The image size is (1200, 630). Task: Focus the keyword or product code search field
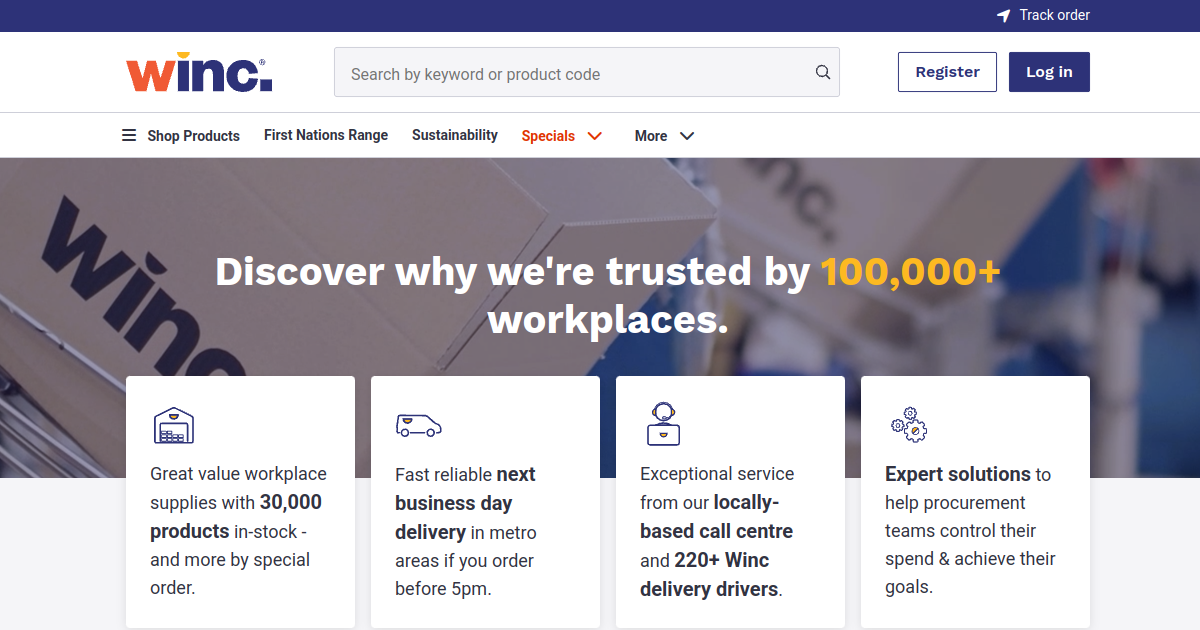575,74
